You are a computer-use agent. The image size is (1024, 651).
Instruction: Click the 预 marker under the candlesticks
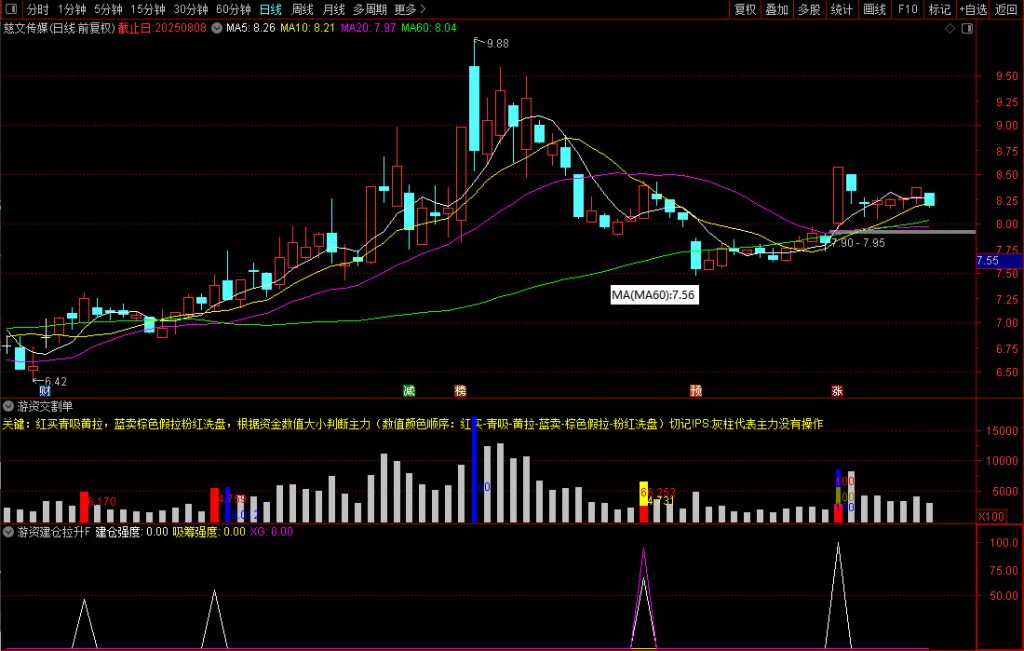(x=695, y=390)
